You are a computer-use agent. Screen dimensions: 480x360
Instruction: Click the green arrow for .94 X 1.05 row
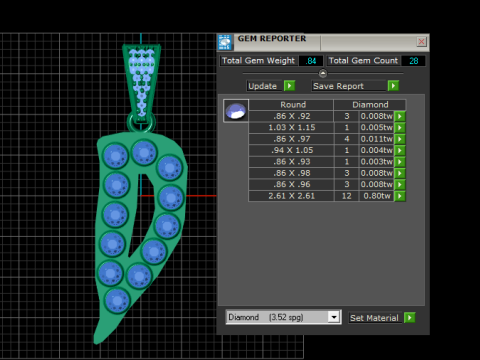(x=400, y=150)
